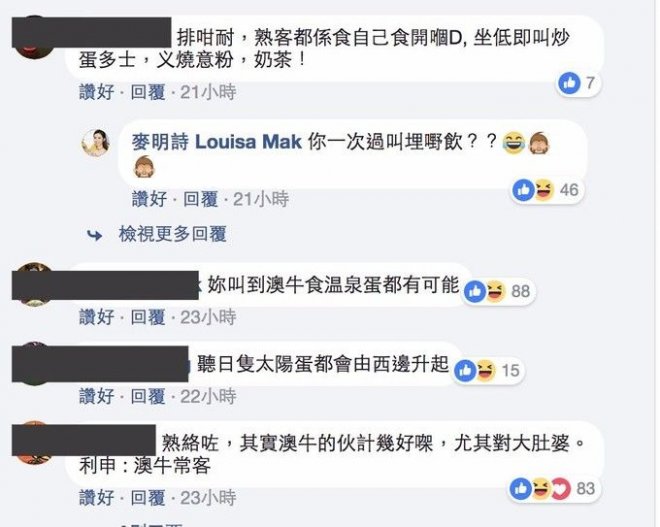Like Louisa Mak's reply via 讚好
This screenshot has width=660, height=527.
[149, 199]
